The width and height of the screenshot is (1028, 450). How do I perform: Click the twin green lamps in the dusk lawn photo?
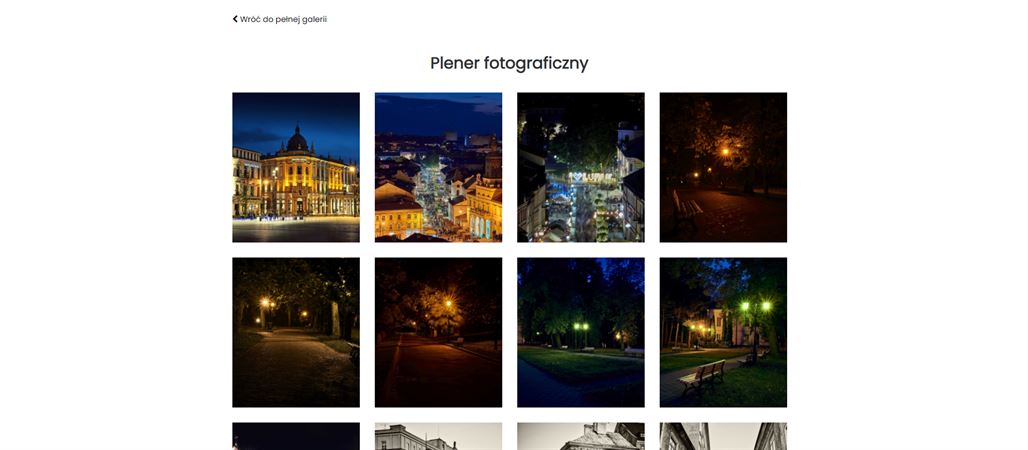pos(580,326)
